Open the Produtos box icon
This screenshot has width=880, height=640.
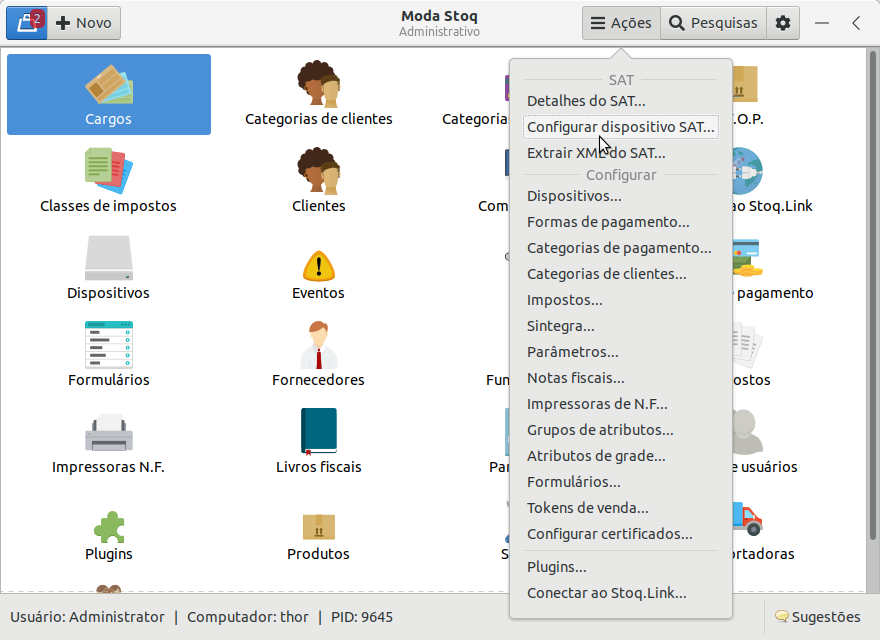tap(318, 536)
